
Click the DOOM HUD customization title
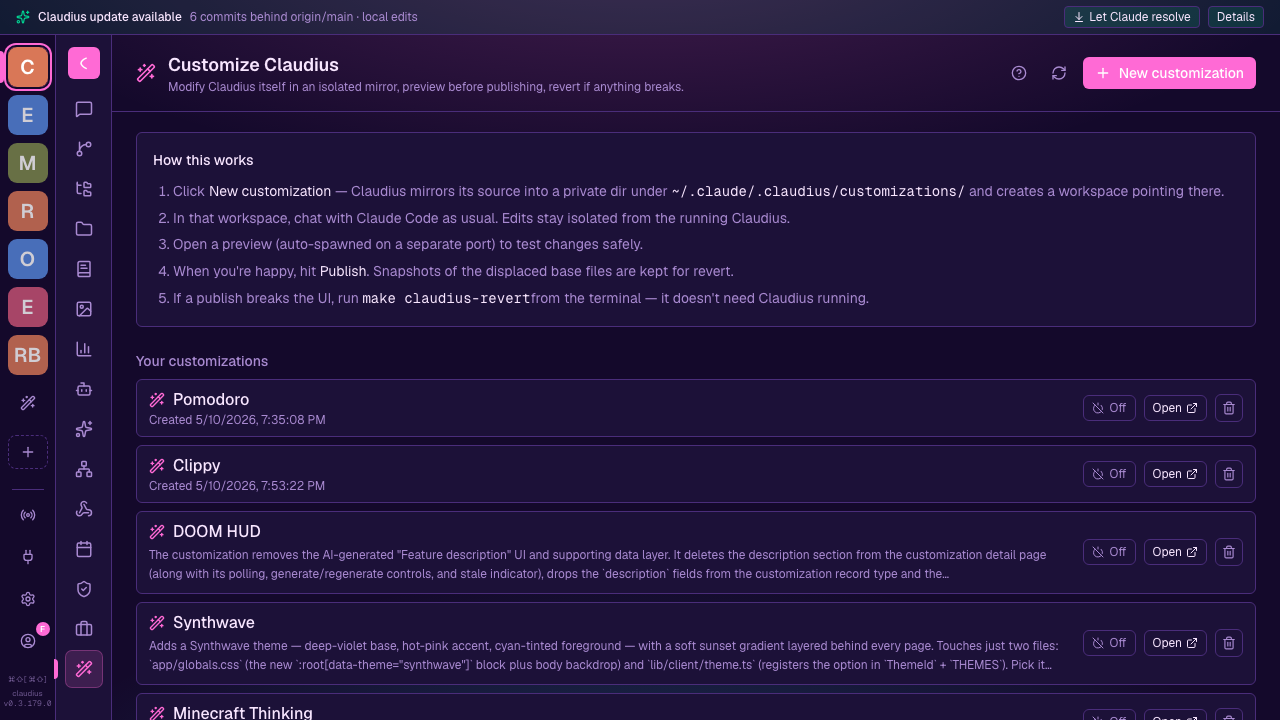coord(217,532)
